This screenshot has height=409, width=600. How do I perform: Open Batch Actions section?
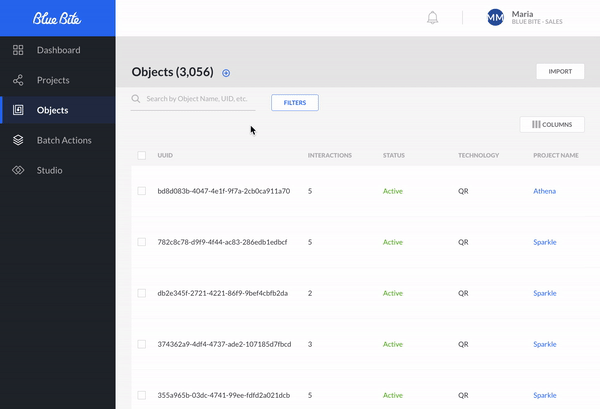pos(64,140)
